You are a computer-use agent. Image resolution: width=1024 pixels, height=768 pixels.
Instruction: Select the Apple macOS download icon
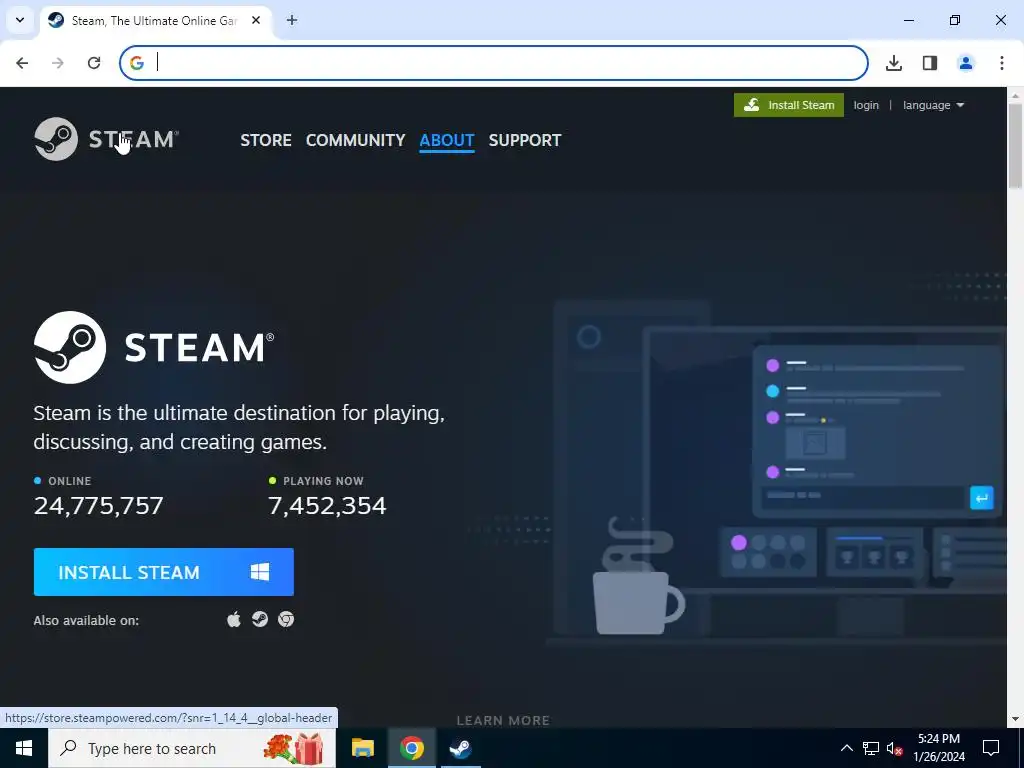click(x=234, y=619)
